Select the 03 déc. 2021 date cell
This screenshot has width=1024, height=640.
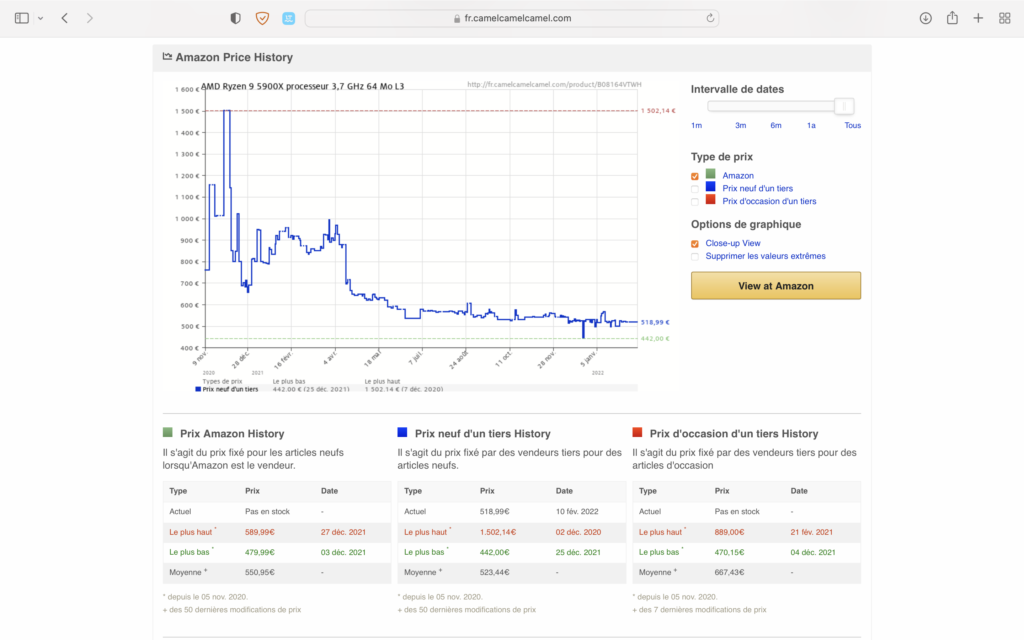coord(343,552)
